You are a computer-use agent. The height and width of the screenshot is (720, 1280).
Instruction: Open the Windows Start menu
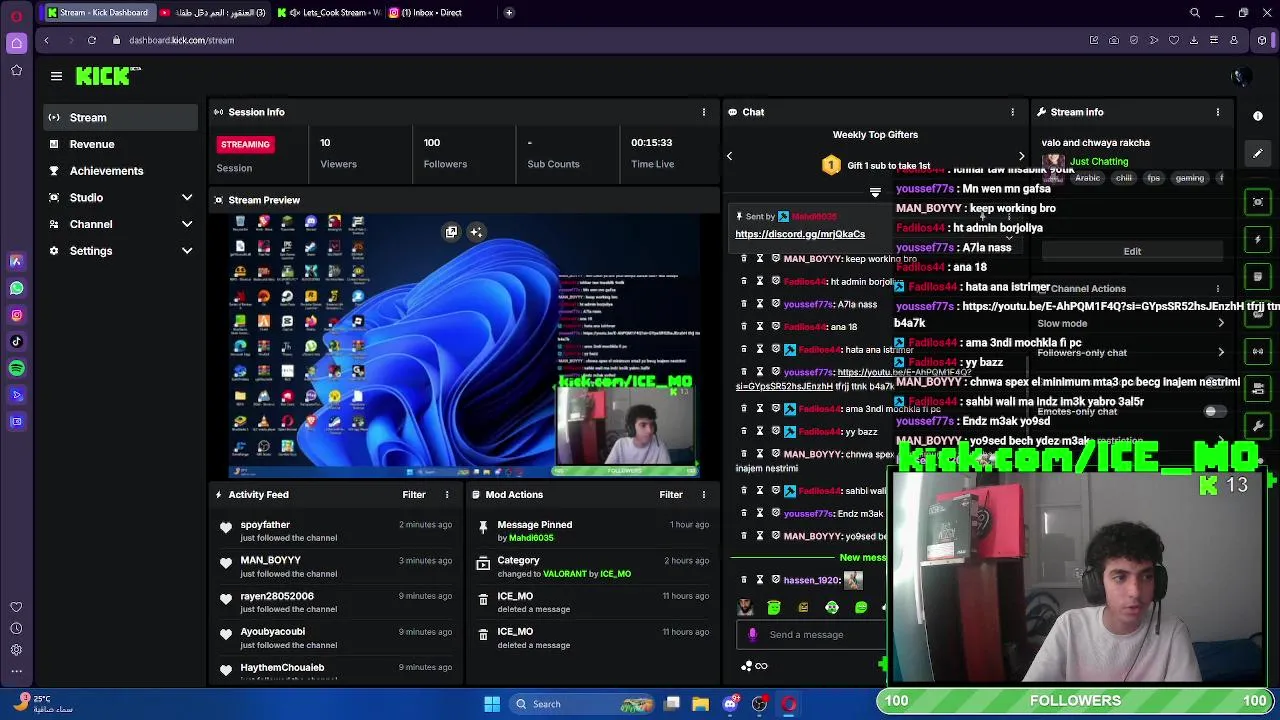492,704
